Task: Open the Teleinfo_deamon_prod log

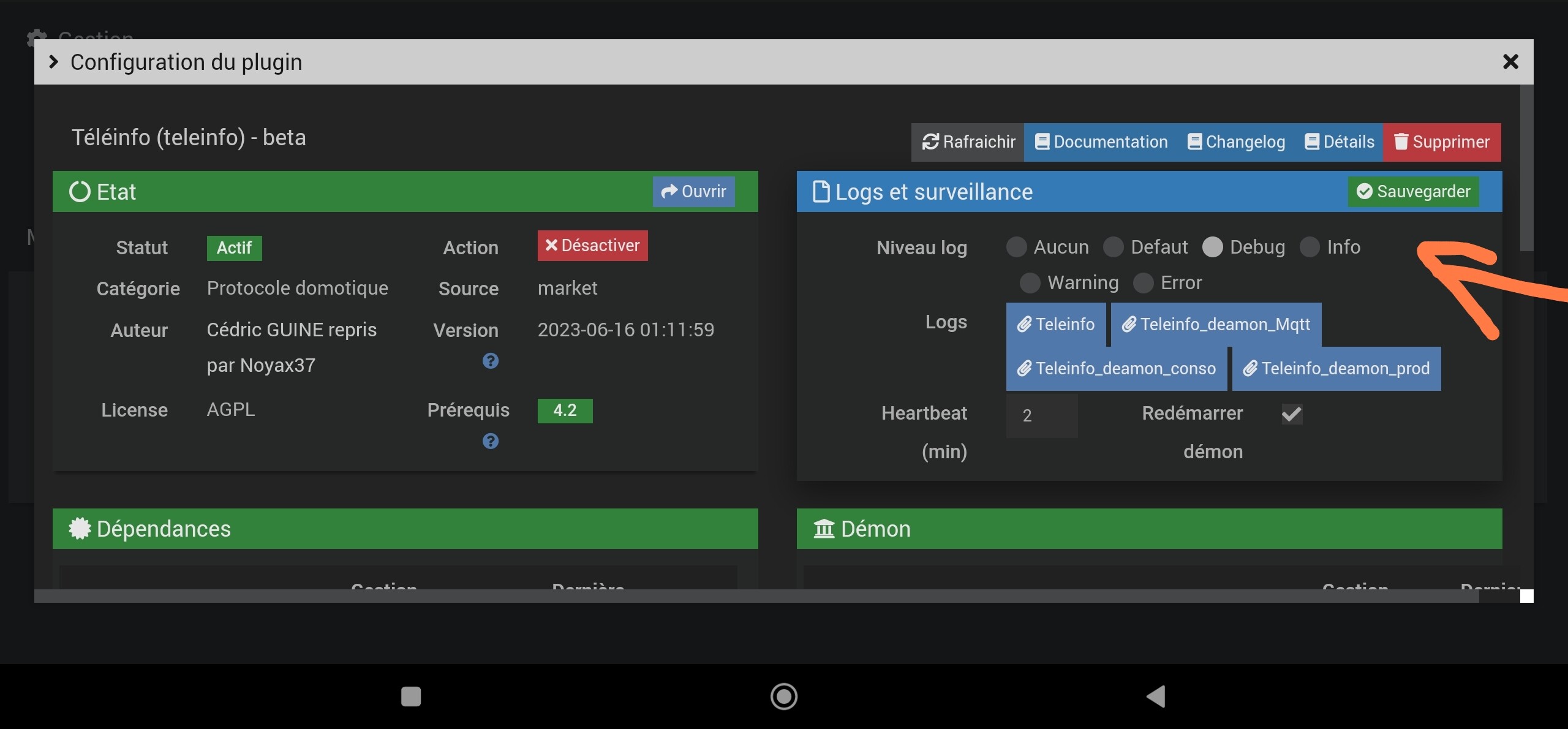Action: 1336,369
